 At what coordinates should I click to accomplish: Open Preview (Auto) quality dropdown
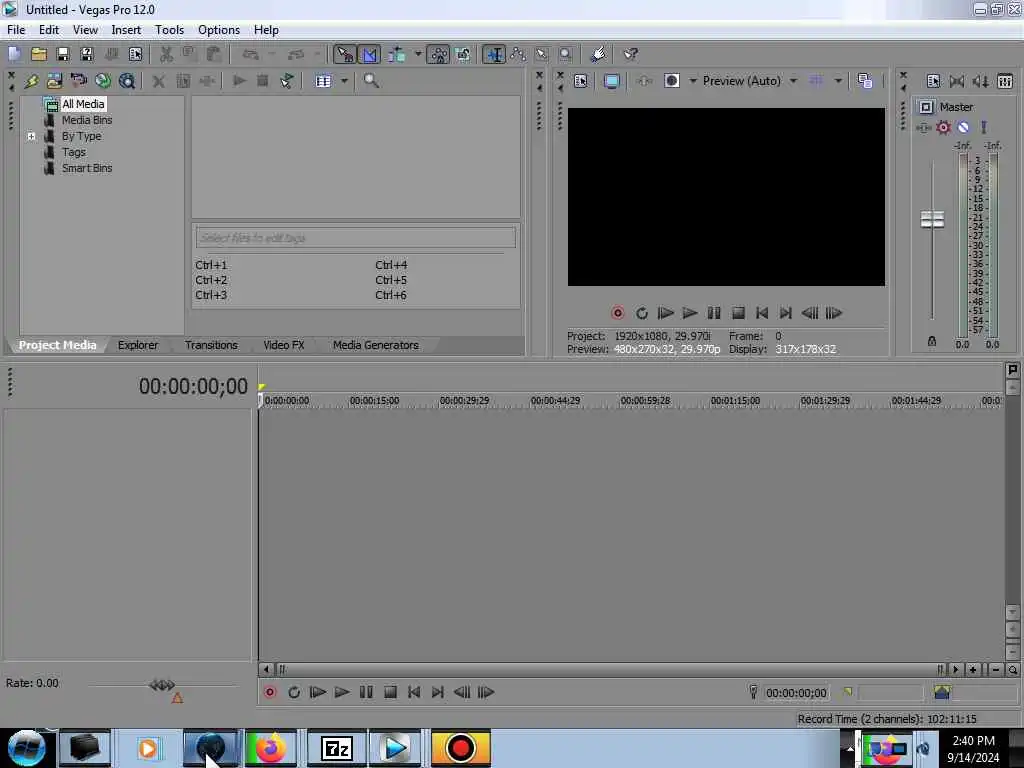[750, 81]
